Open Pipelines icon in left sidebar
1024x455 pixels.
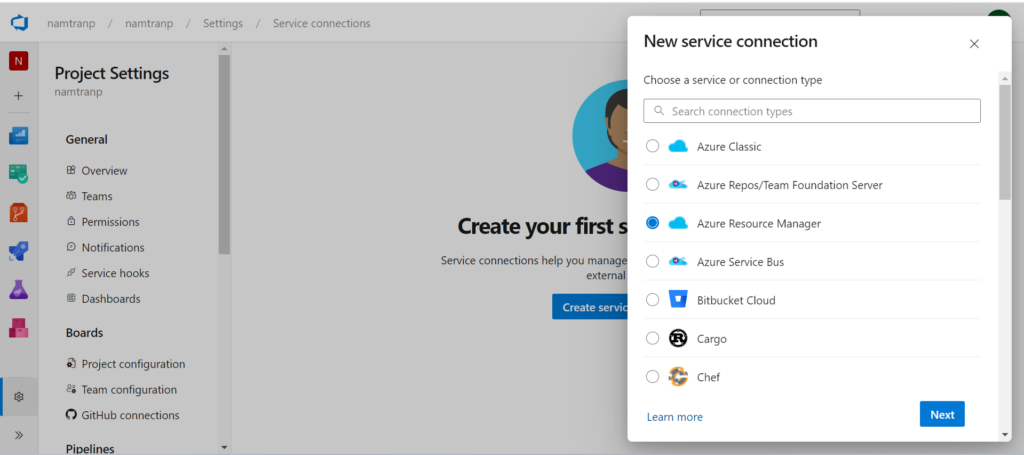(x=18, y=251)
